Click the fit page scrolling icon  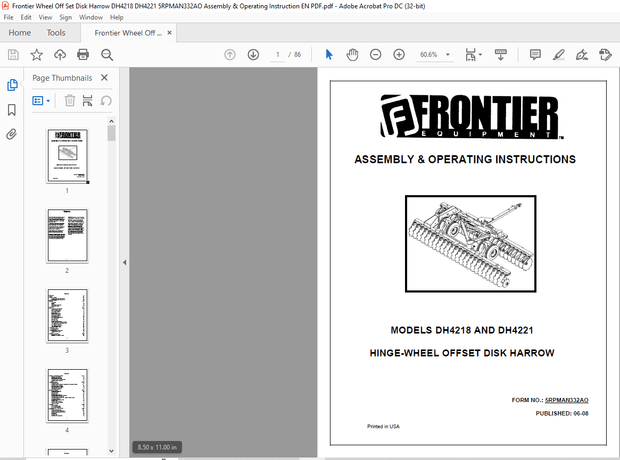[471, 55]
